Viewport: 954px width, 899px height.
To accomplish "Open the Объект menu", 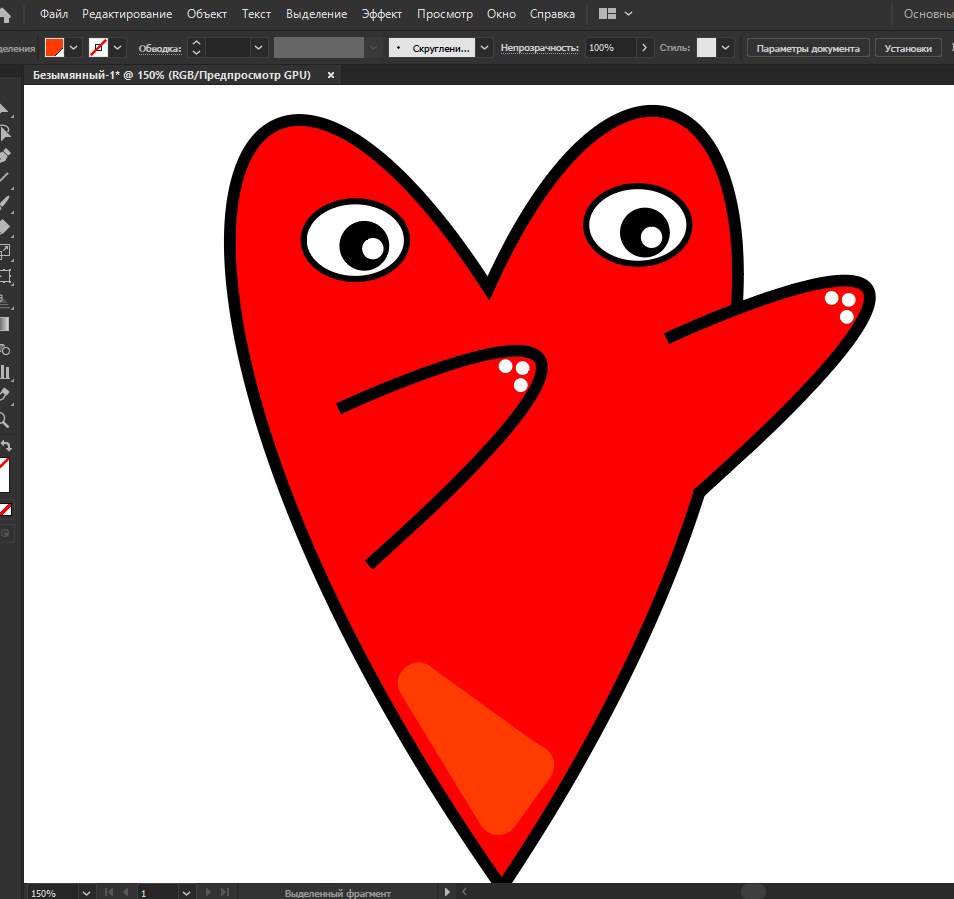I will pos(207,13).
